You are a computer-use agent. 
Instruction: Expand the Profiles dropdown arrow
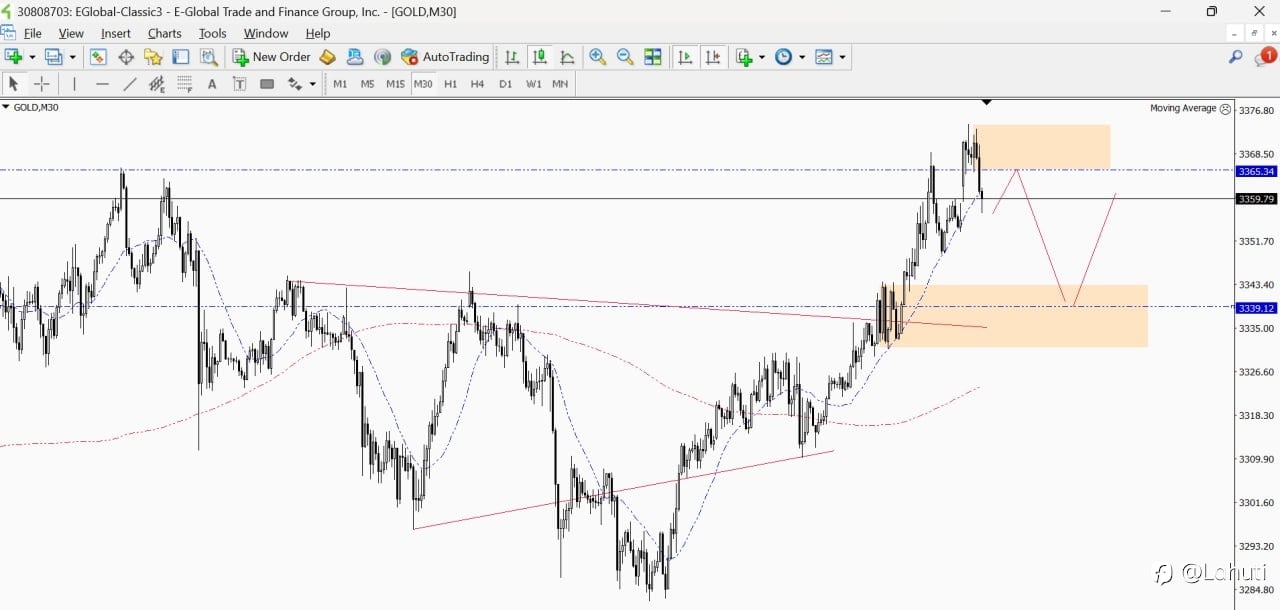click(72, 57)
